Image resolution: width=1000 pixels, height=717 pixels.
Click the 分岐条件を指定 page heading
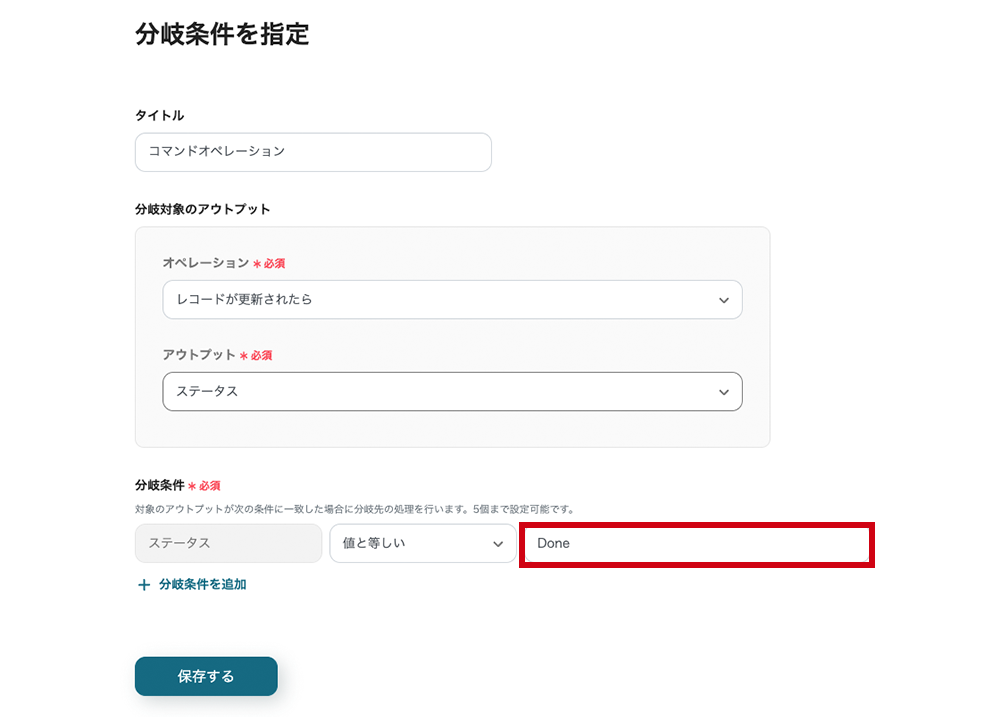222,34
